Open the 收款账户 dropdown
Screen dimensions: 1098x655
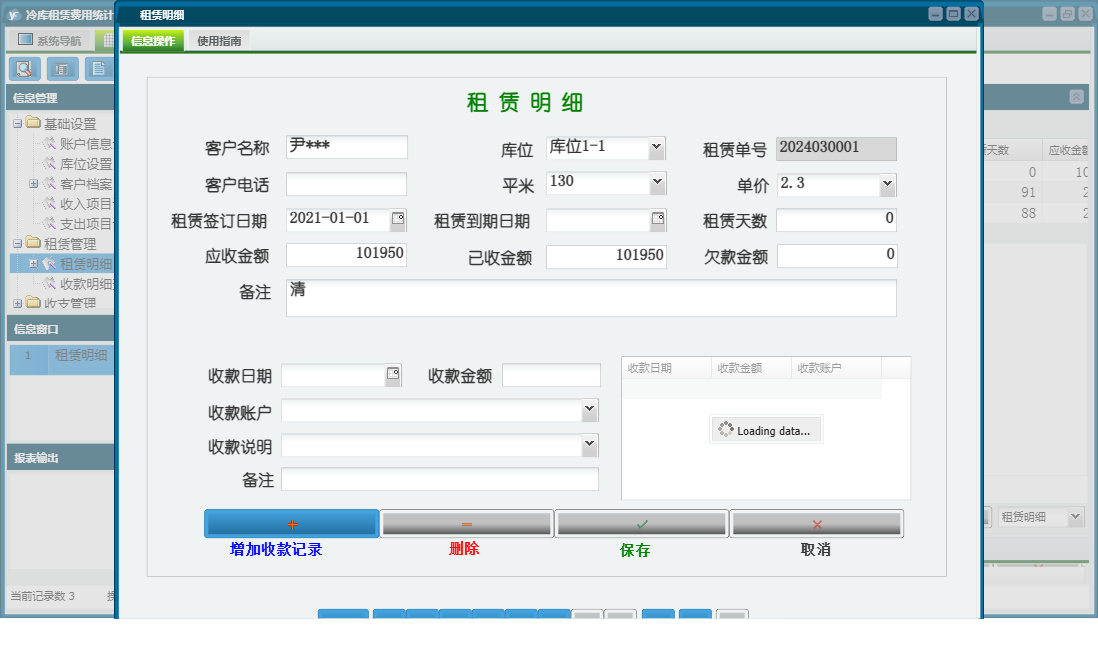[x=590, y=409]
